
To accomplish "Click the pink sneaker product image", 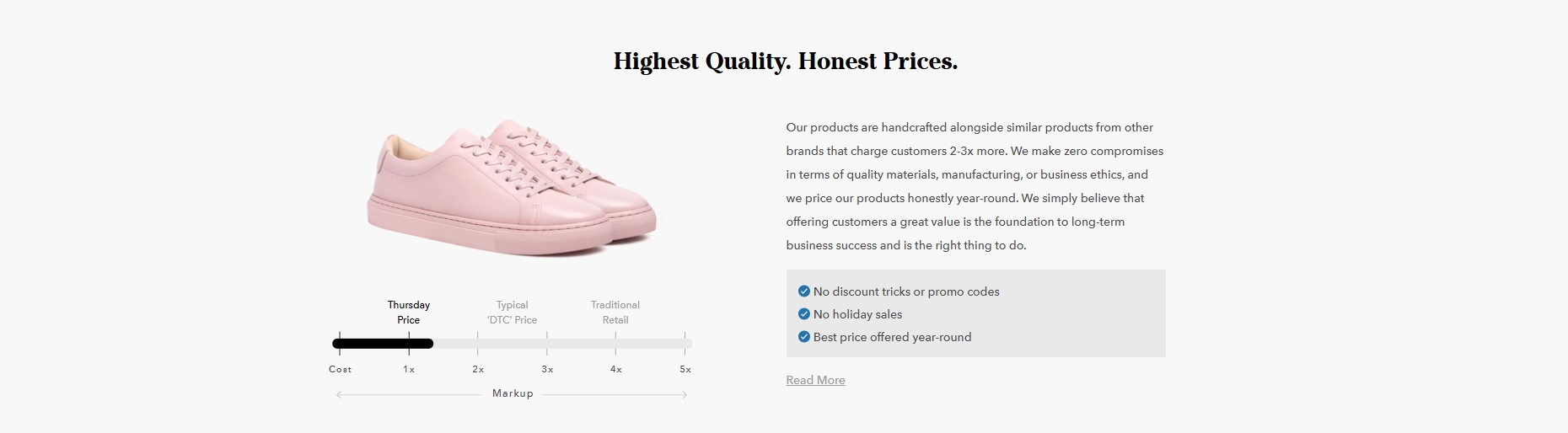I will tap(512, 186).
